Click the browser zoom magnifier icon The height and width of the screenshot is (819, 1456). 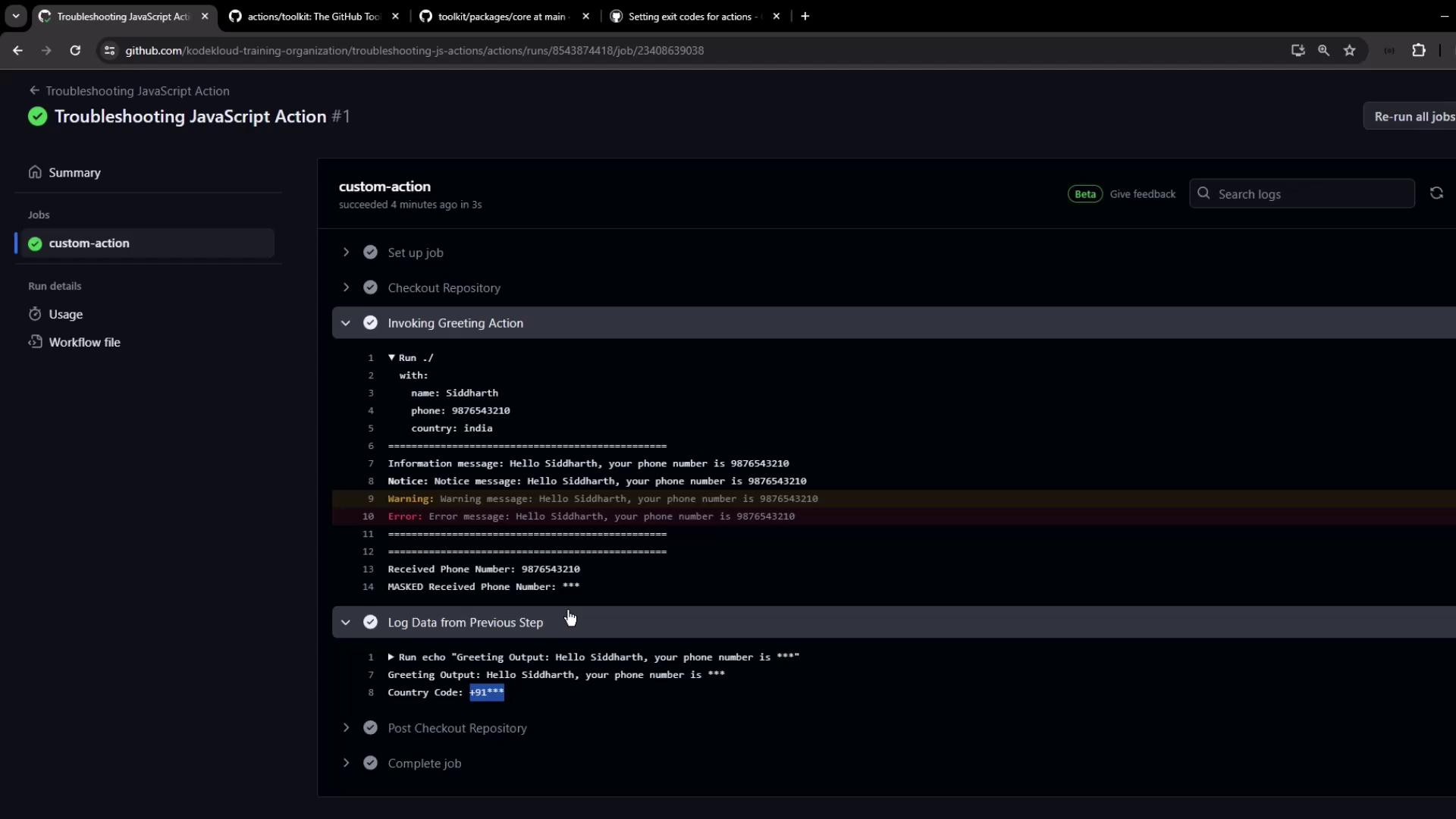[x=1323, y=50]
